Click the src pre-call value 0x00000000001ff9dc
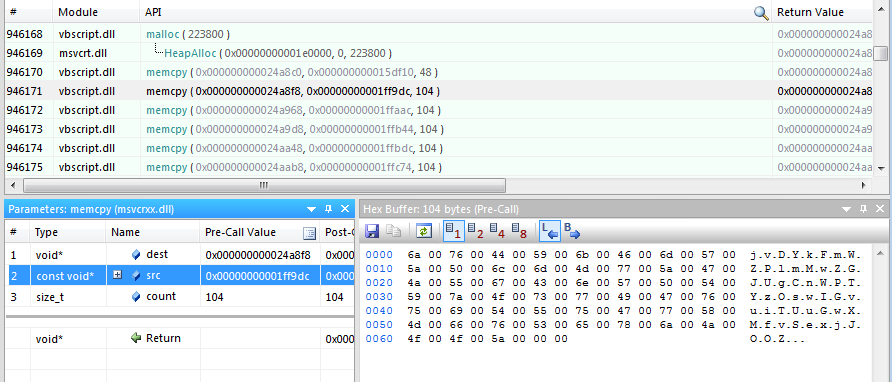 point(257,276)
